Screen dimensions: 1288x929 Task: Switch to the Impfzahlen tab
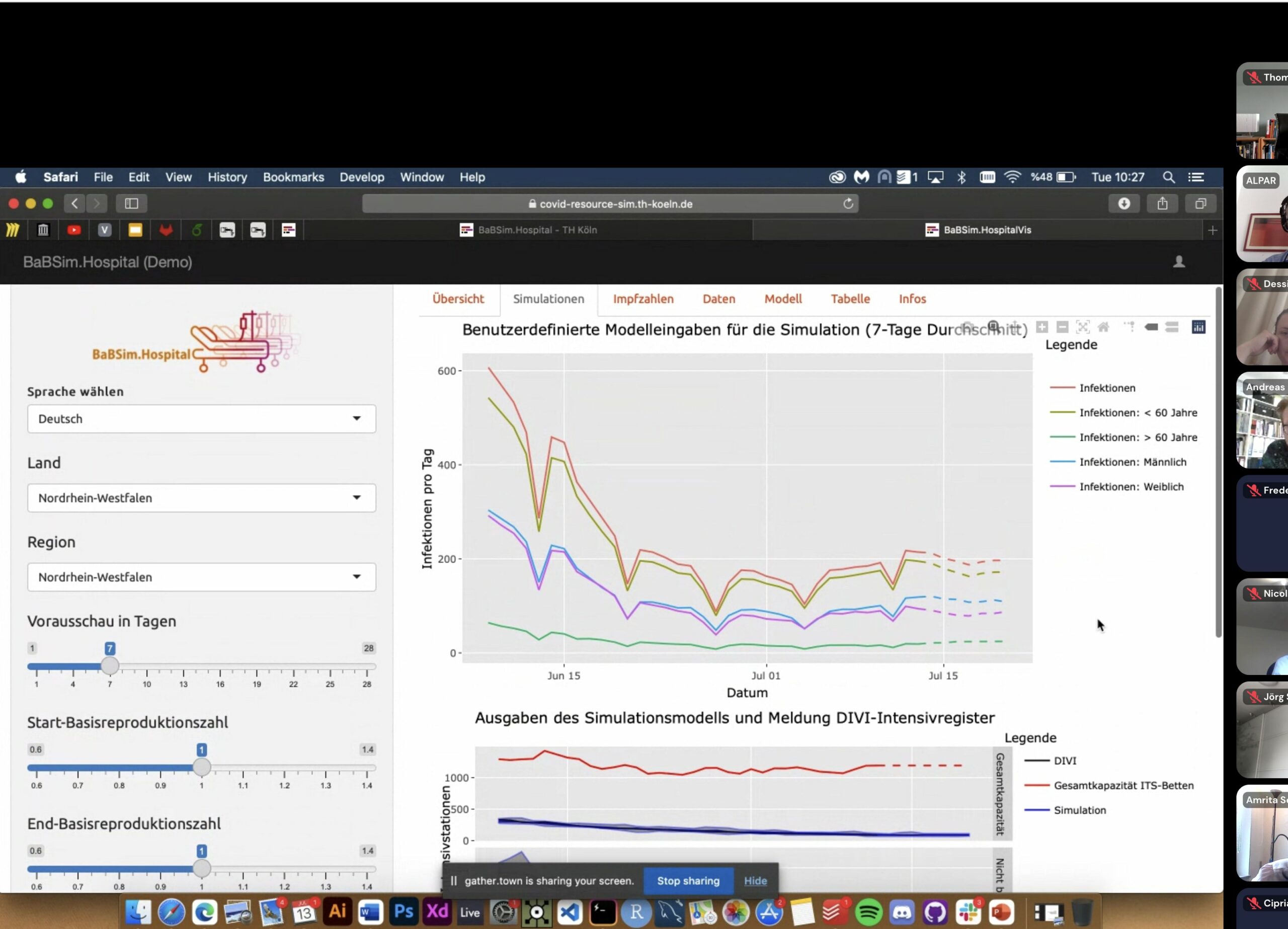pos(643,299)
